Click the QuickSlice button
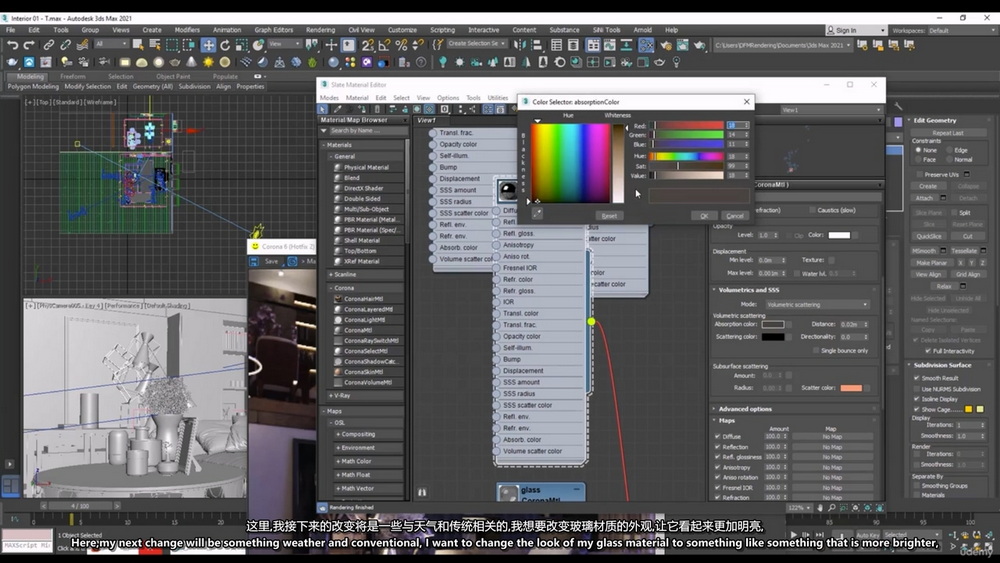Image resolution: width=1000 pixels, height=563 pixels. click(x=929, y=236)
